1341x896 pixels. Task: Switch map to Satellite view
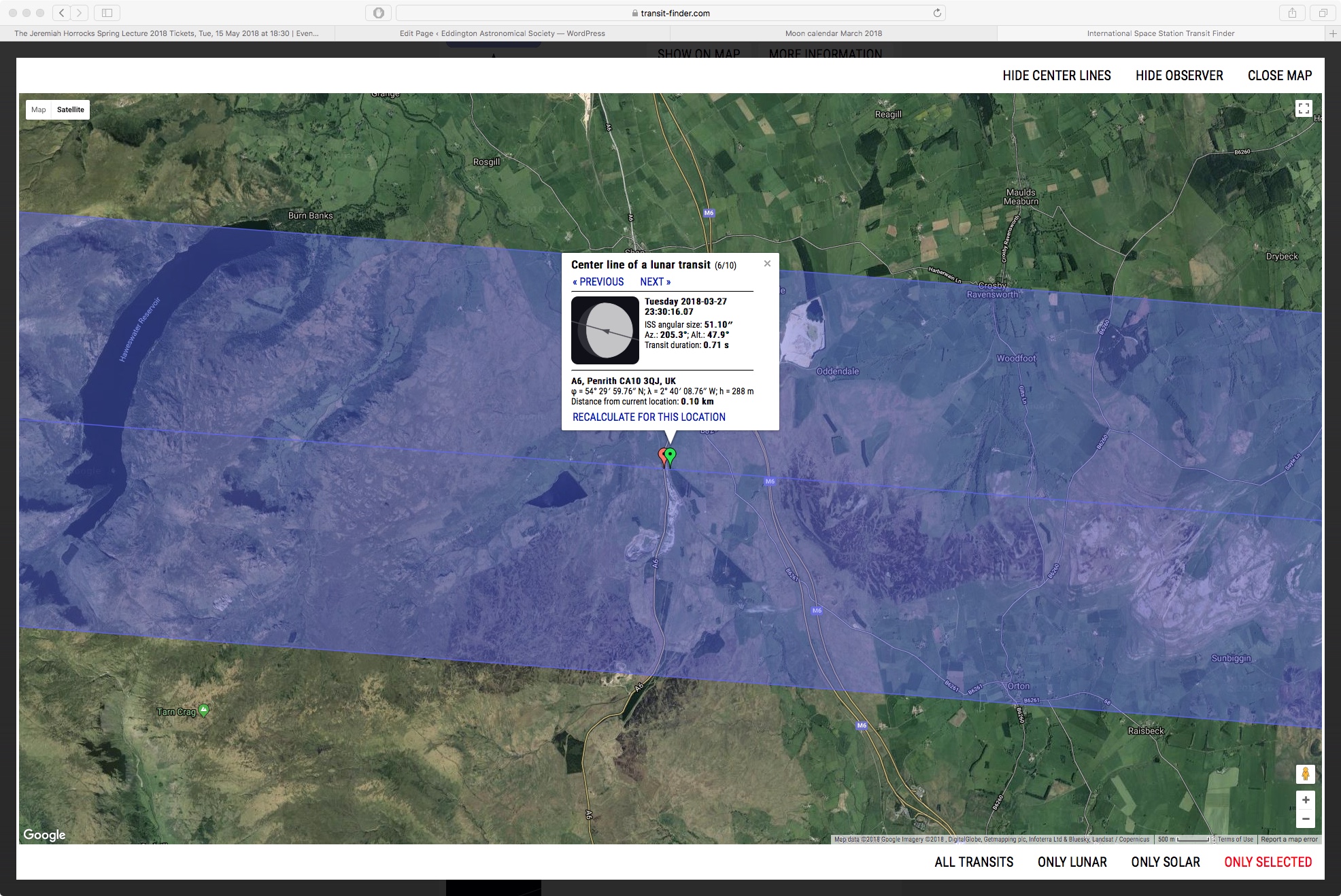71,109
